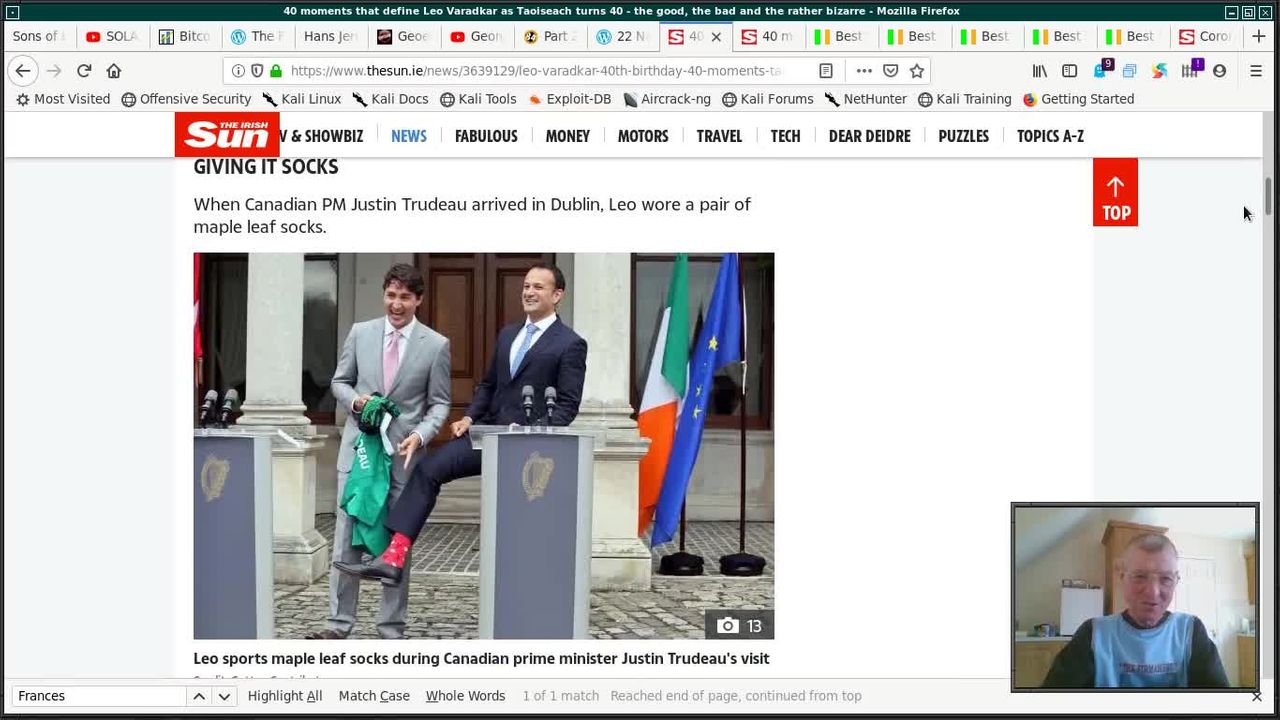The height and width of the screenshot is (720, 1280).
Task: Save page to Pocket
Action: click(x=890, y=71)
